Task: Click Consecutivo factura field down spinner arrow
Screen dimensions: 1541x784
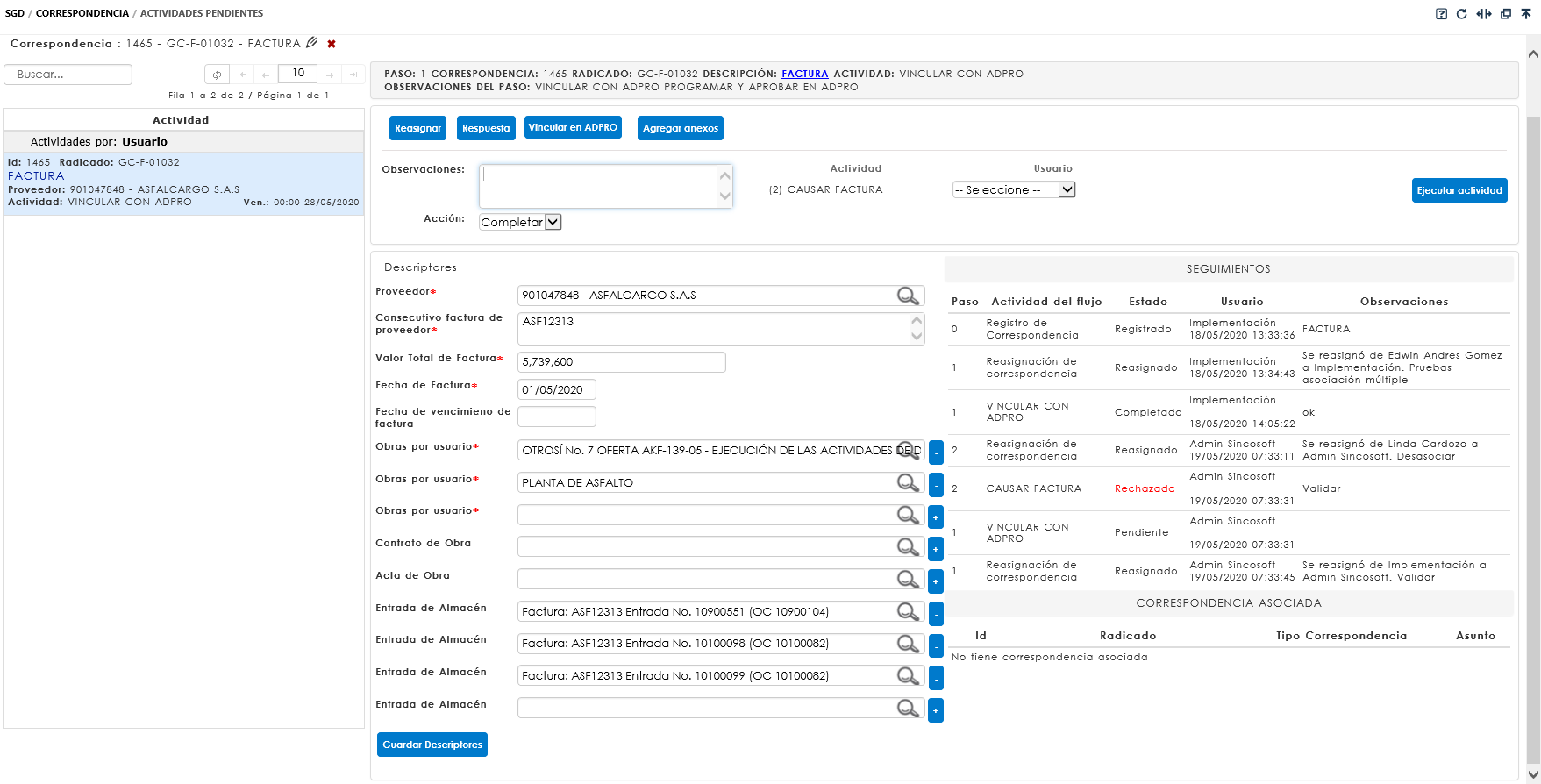Action: 917,337
